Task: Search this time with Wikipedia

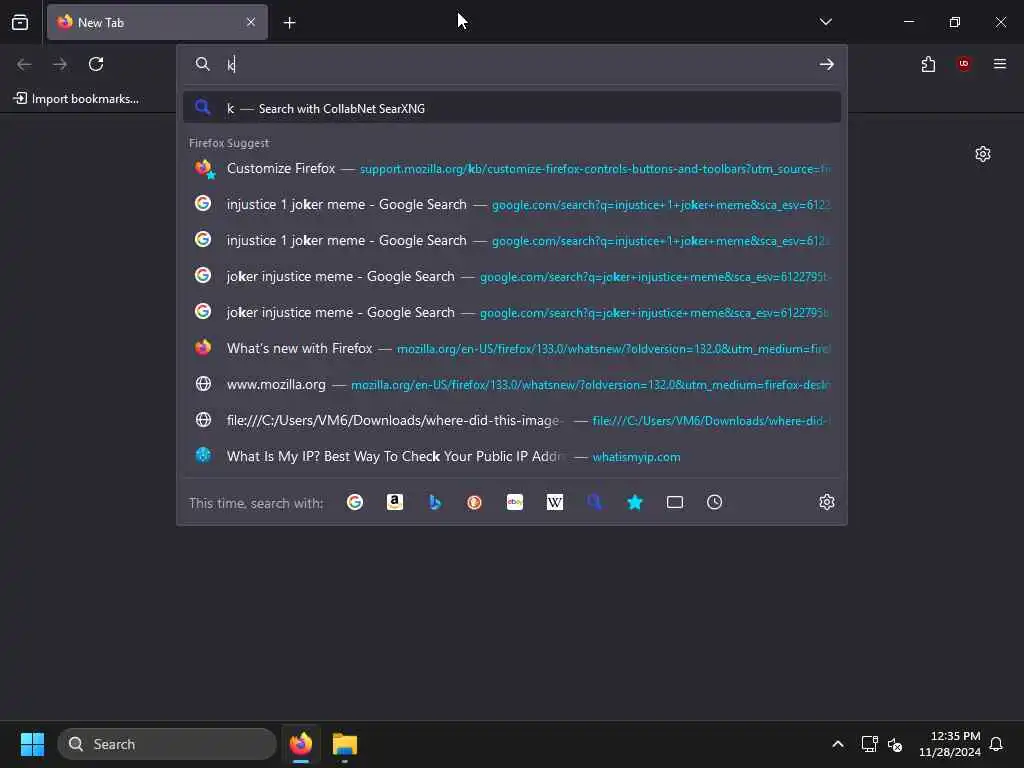Action: 554,502
